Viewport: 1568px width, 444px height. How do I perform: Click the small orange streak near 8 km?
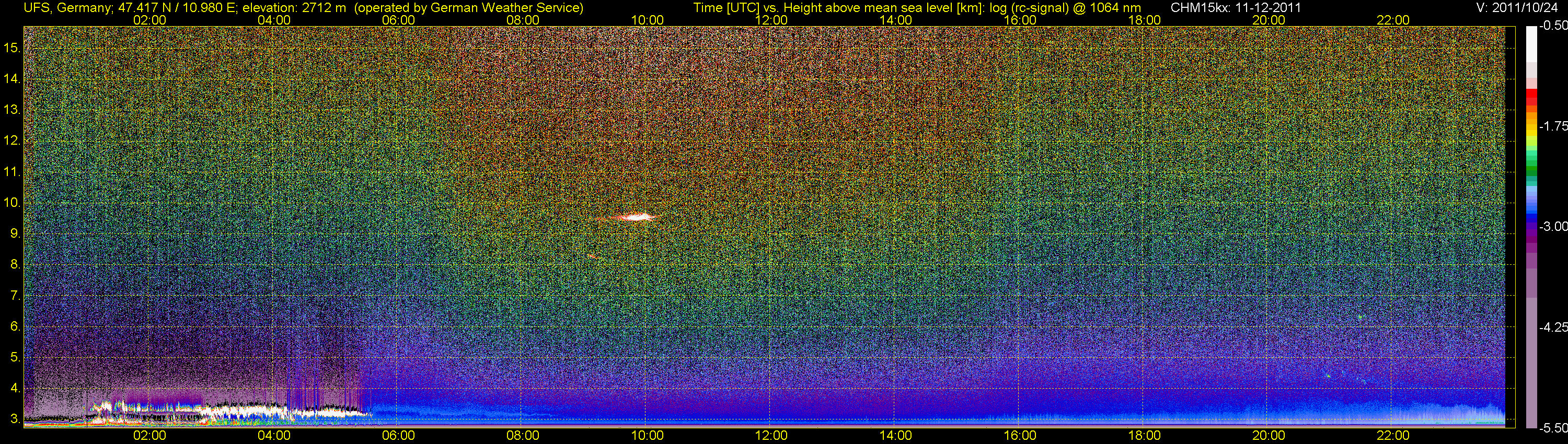coord(592,256)
